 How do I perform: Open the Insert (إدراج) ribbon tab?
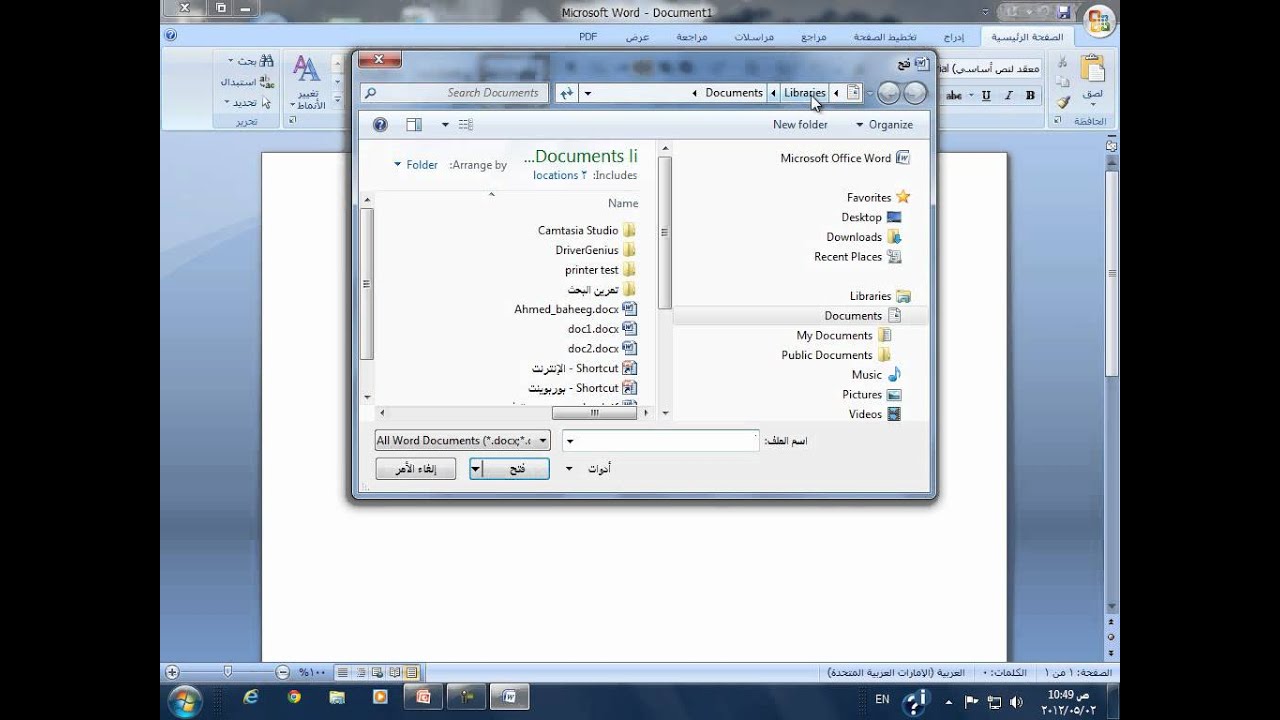click(954, 37)
